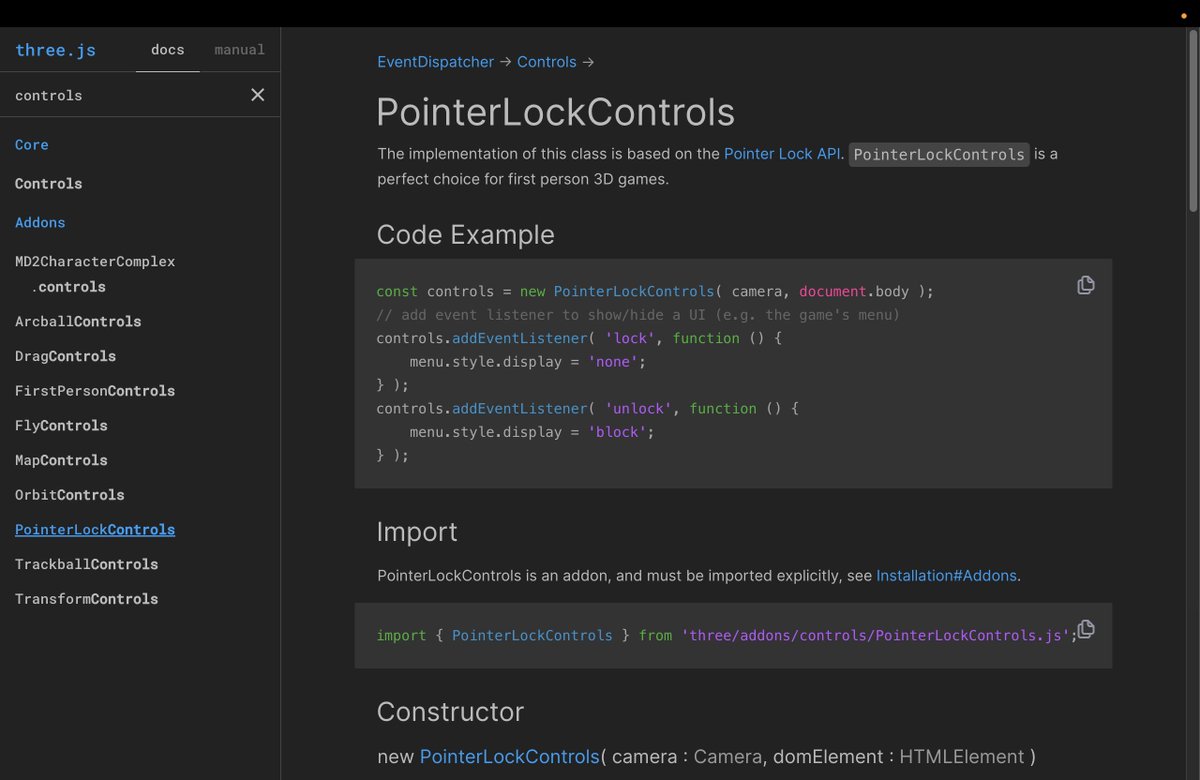Click the Code Example heading
Viewport: 1200px width, 780px height.
click(x=466, y=235)
